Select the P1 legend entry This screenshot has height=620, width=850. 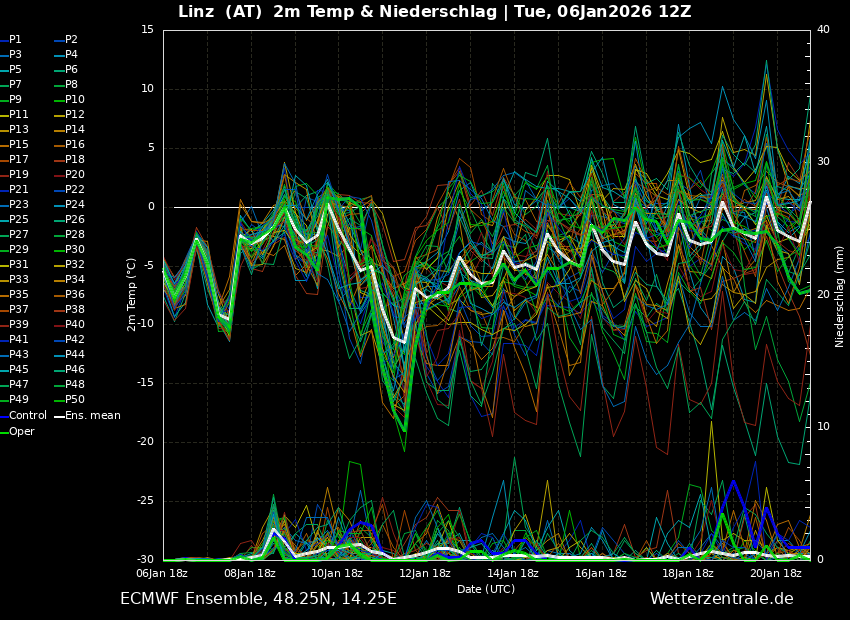point(15,40)
